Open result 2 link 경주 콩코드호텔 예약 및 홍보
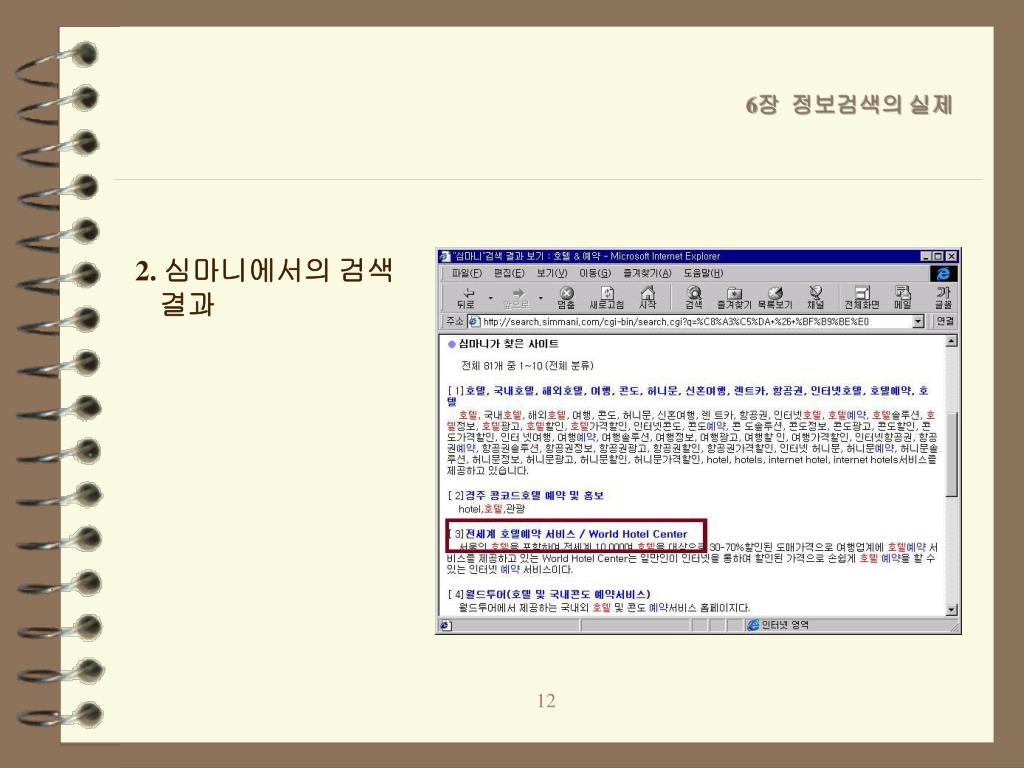 tap(534, 496)
